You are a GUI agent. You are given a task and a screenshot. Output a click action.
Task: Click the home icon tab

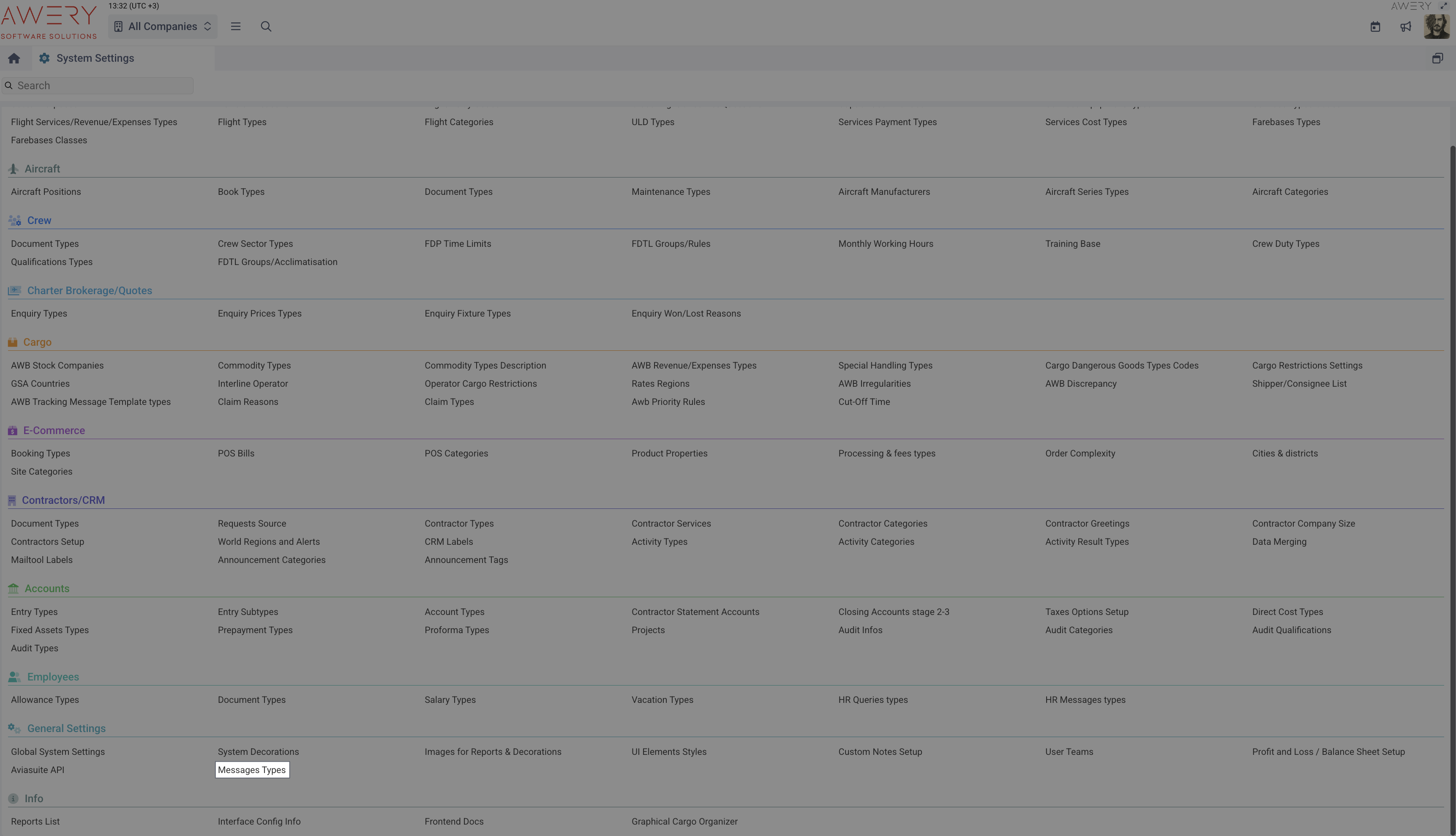(x=14, y=59)
